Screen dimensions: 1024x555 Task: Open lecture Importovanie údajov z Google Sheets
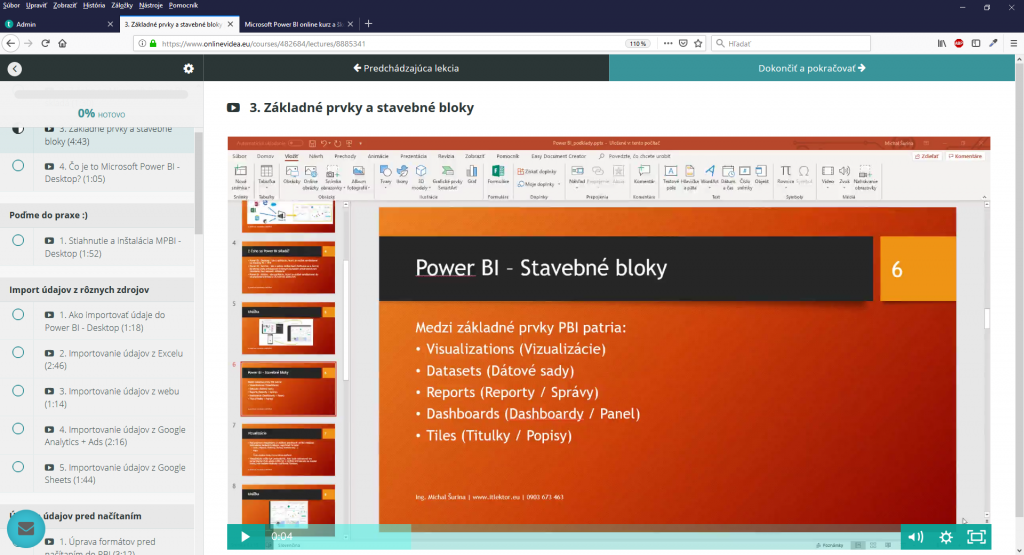(x=115, y=473)
